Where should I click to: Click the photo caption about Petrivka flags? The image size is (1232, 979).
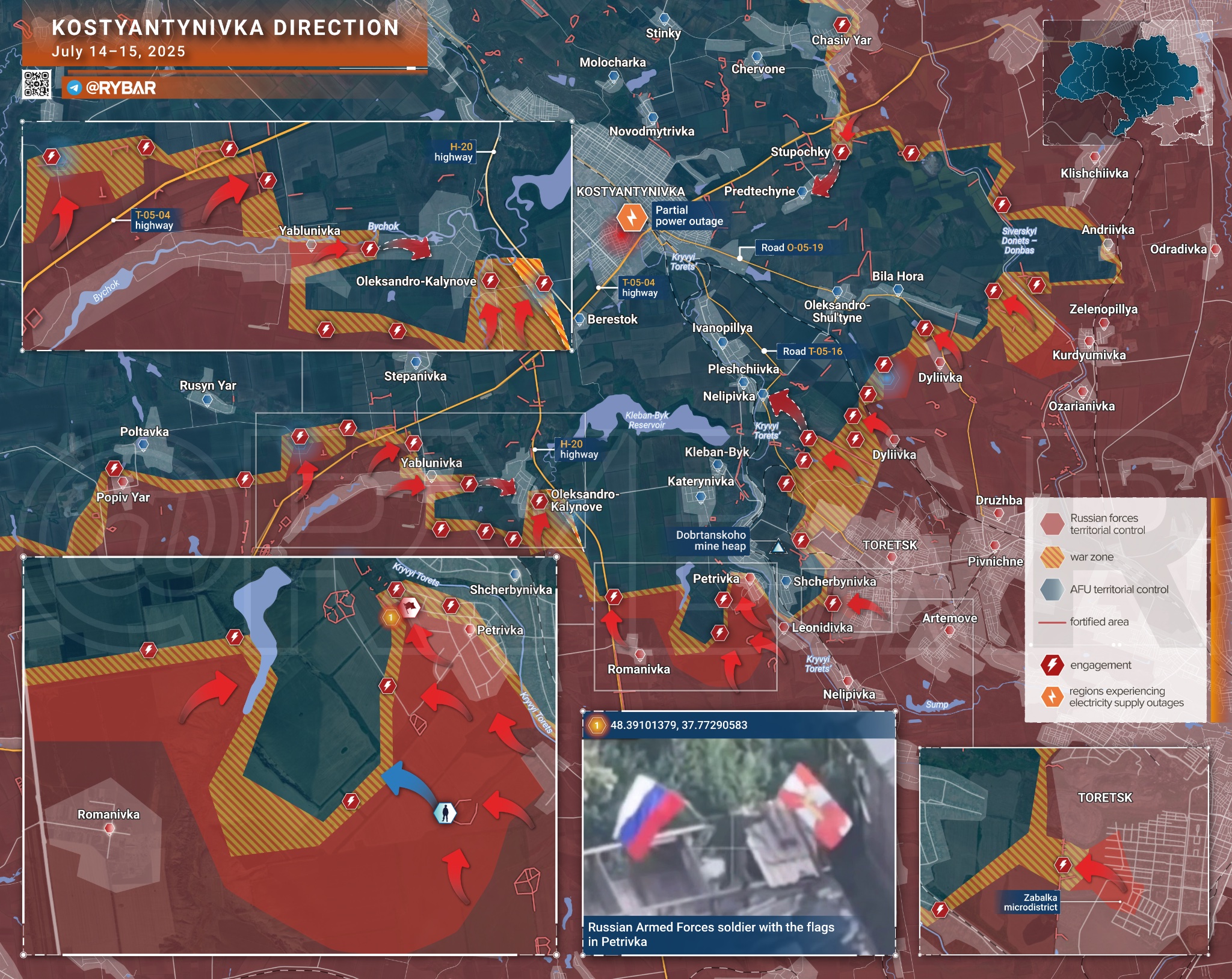711,934
